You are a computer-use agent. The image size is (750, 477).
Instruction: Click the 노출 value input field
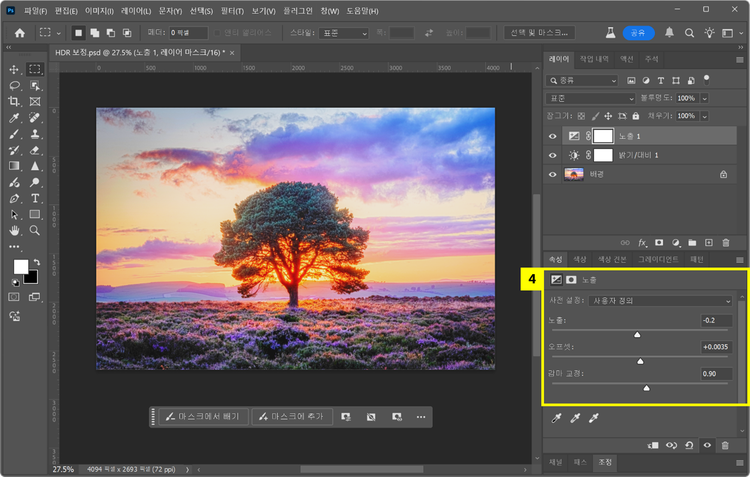(x=715, y=321)
